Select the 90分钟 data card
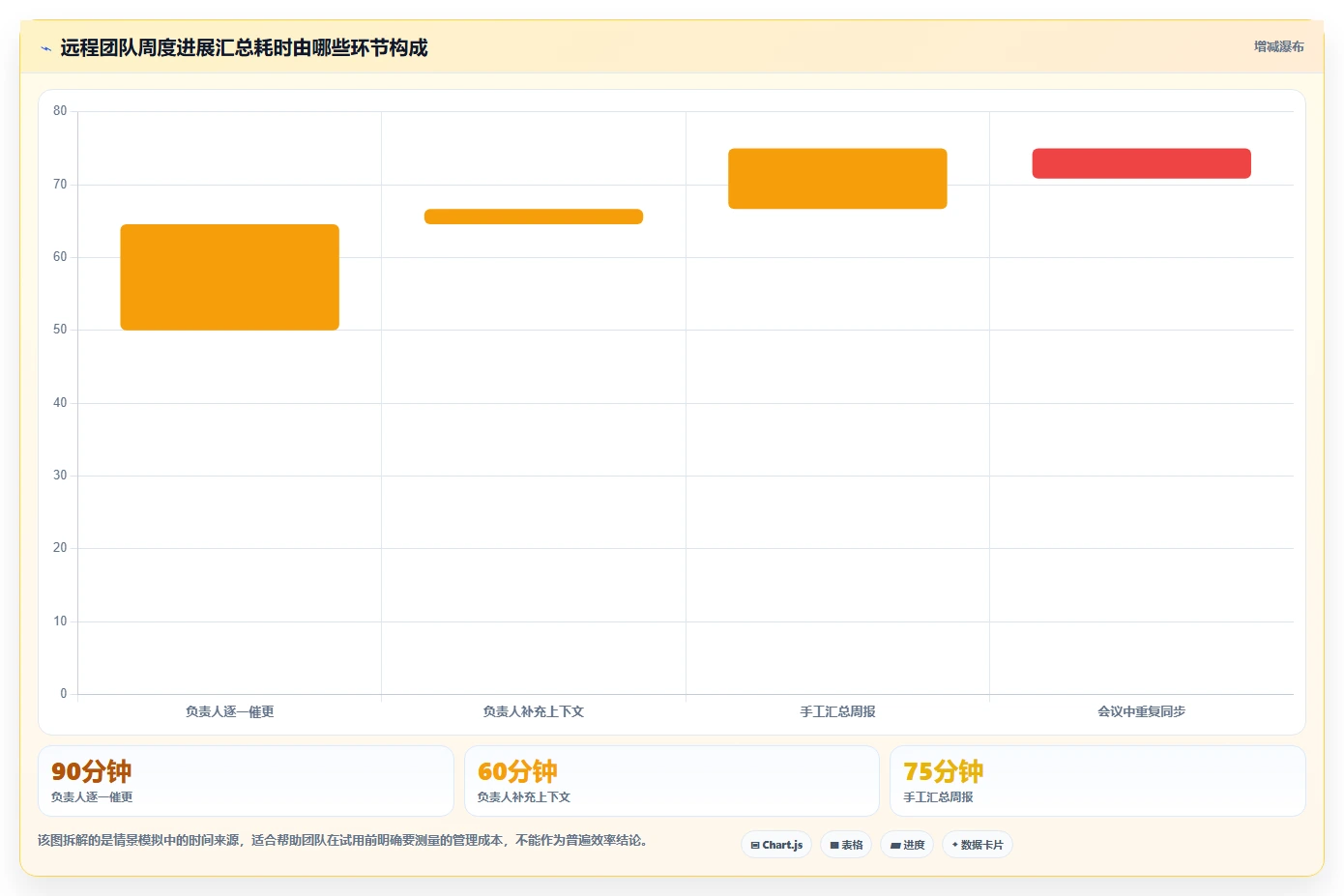 (x=246, y=781)
